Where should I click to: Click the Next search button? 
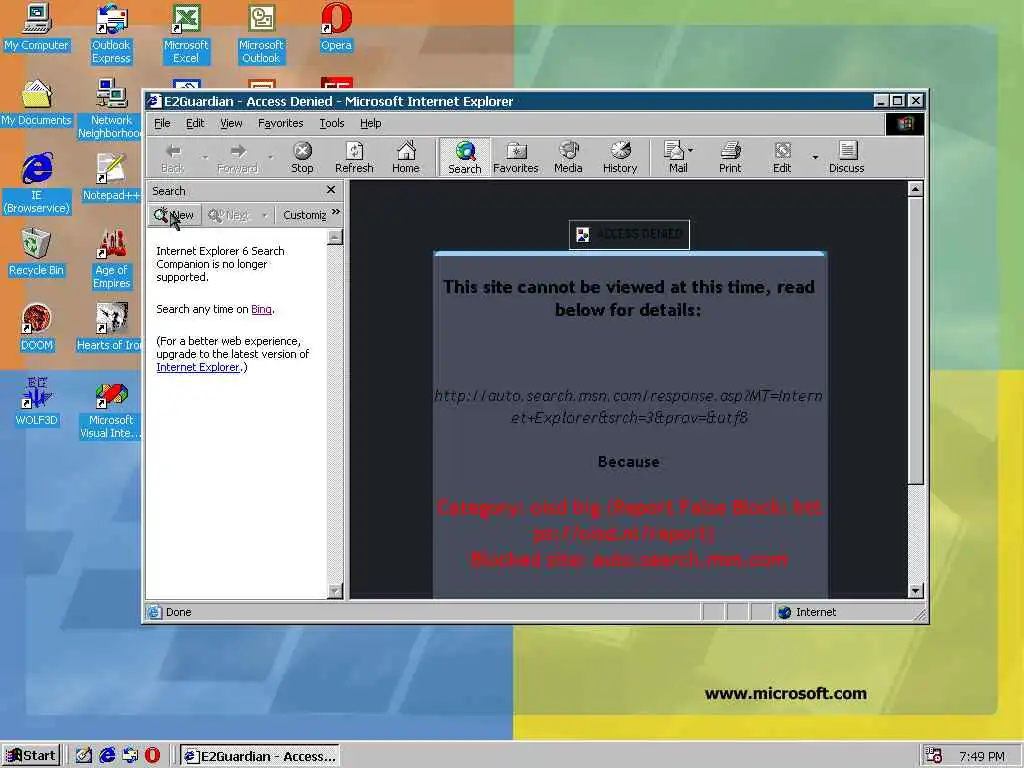click(229, 215)
